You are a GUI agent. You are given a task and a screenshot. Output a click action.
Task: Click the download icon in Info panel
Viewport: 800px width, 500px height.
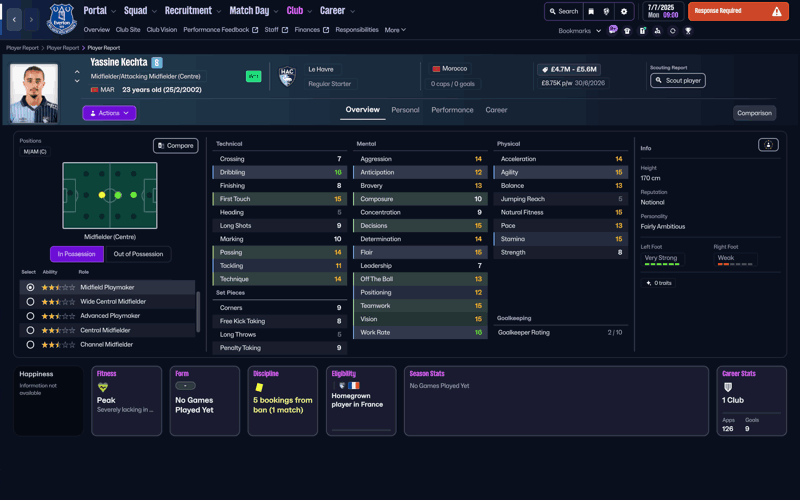click(768, 145)
